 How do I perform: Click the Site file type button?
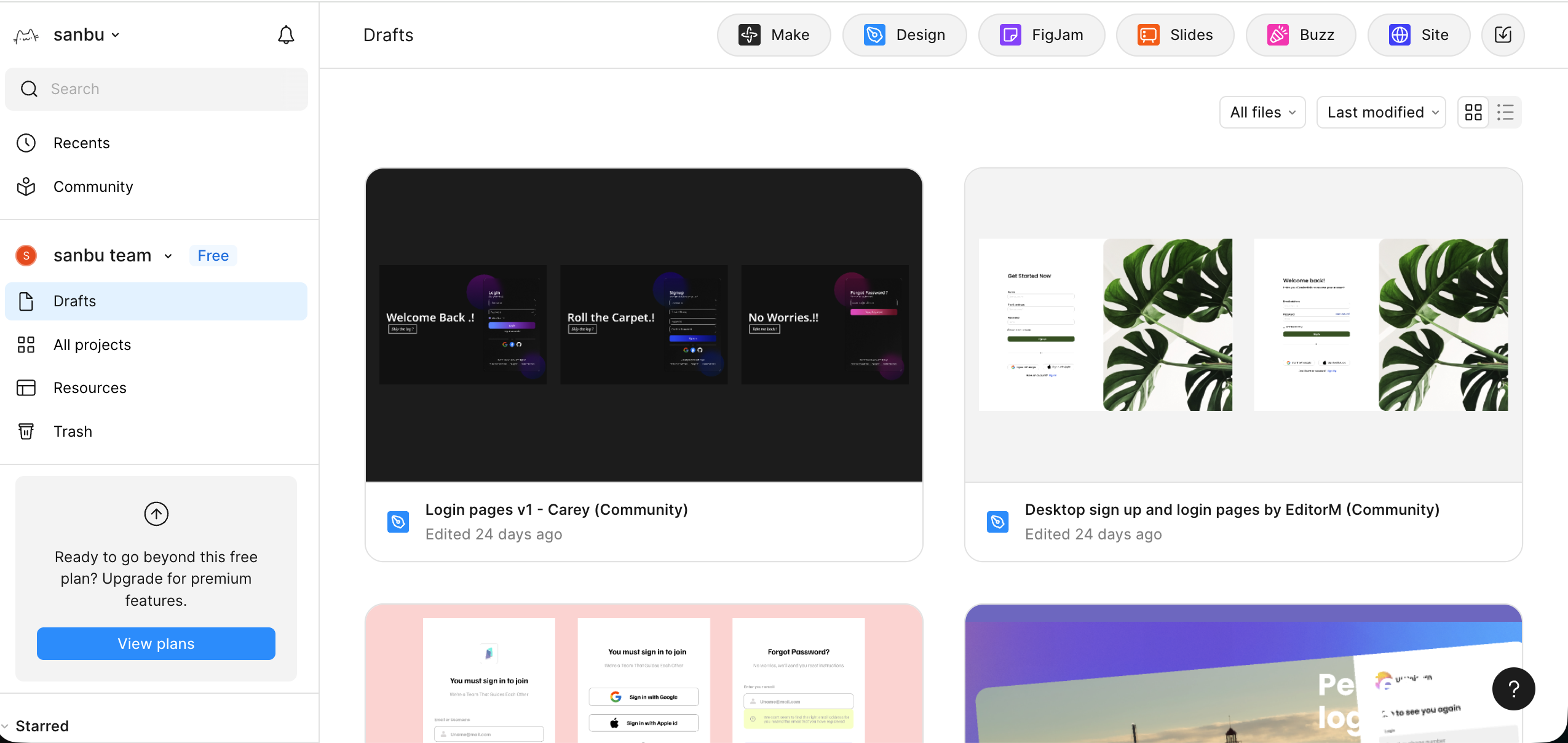tap(1418, 35)
